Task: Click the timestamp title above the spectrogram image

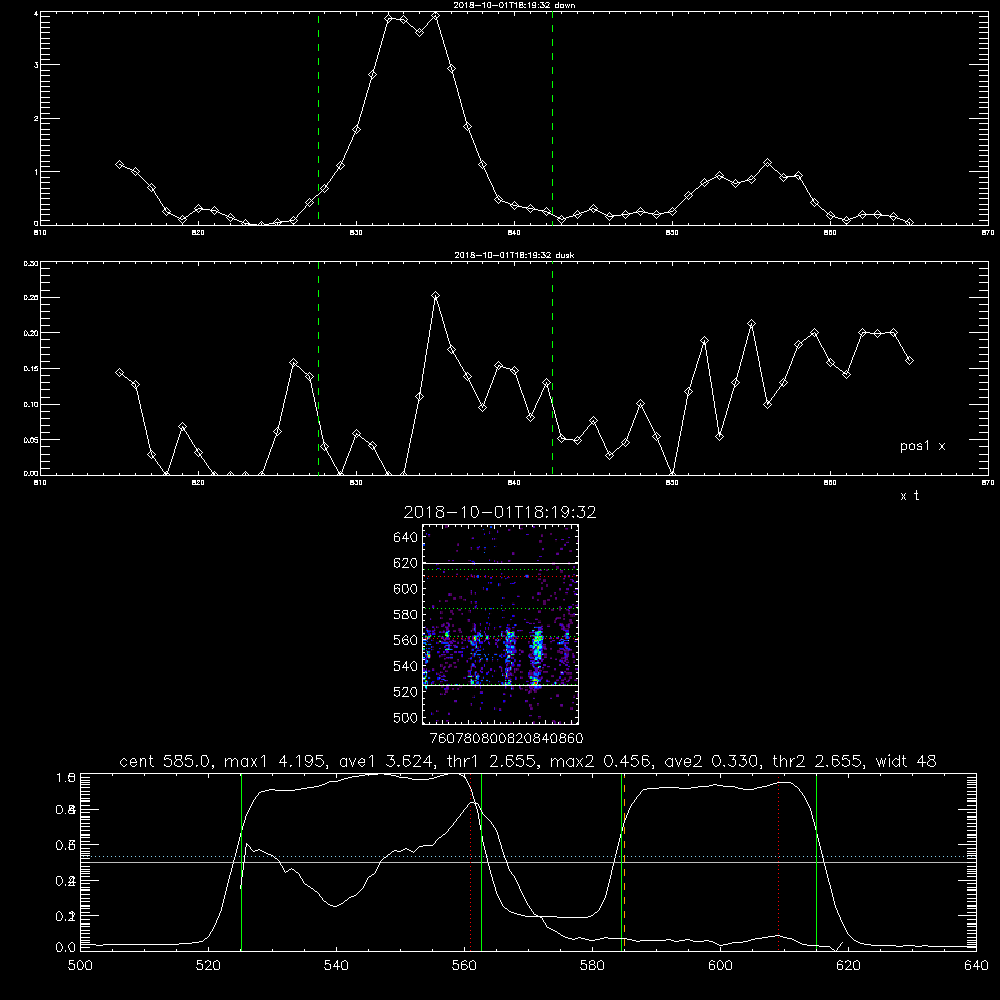Action: pos(500,512)
